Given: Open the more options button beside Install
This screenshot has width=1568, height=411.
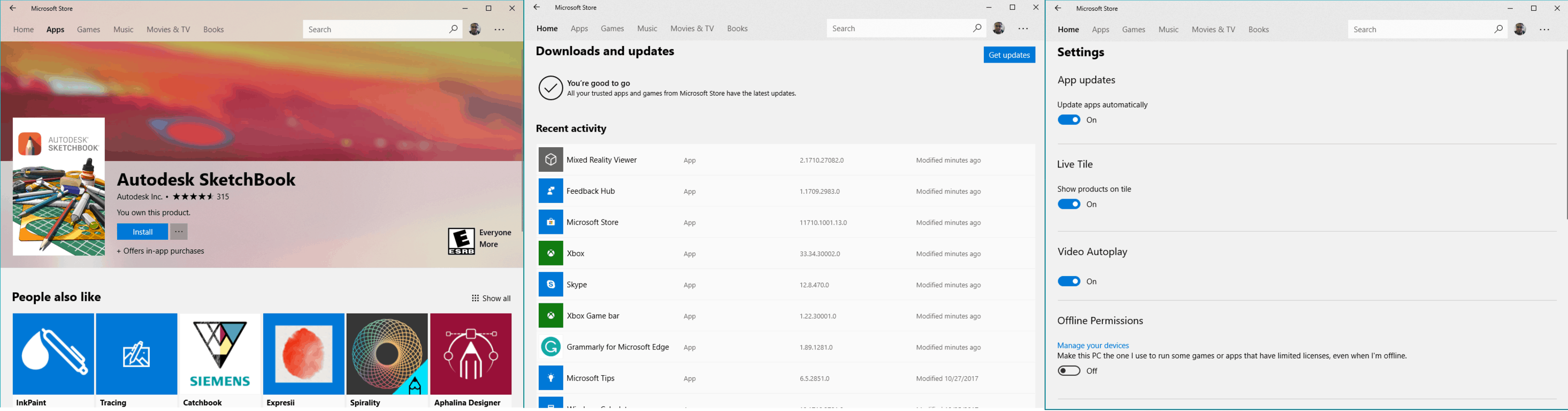Looking at the screenshot, I should [179, 231].
